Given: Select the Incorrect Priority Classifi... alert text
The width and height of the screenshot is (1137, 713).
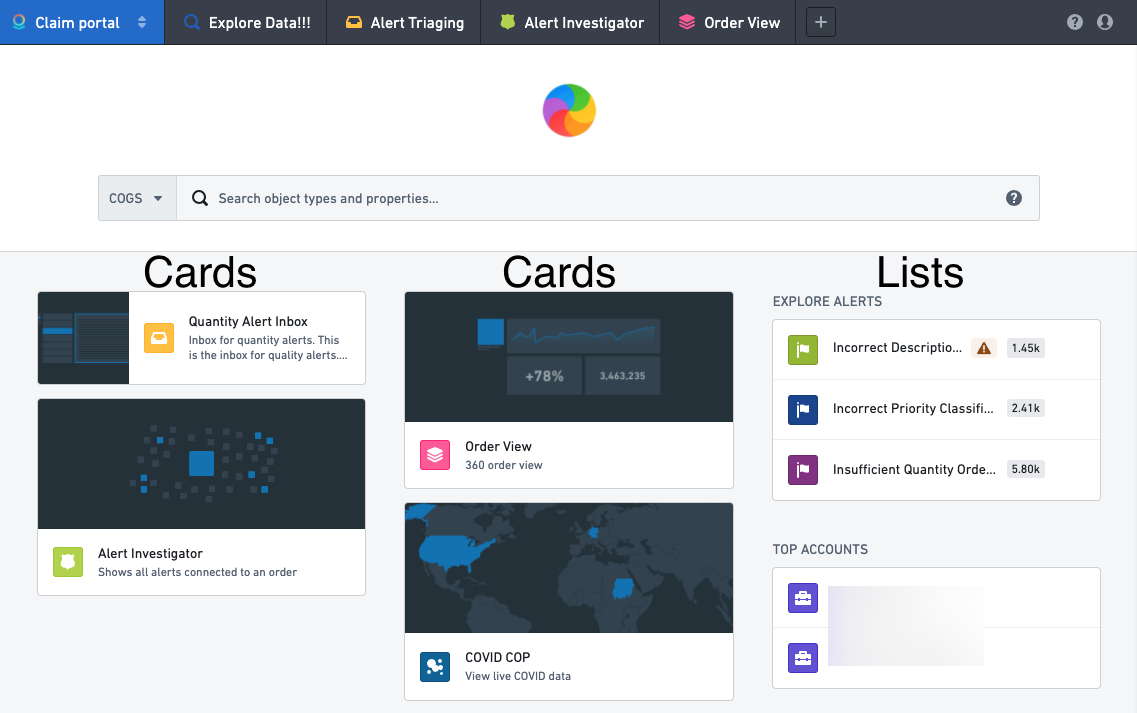Looking at the screenshot, I should tap(913, 408).
